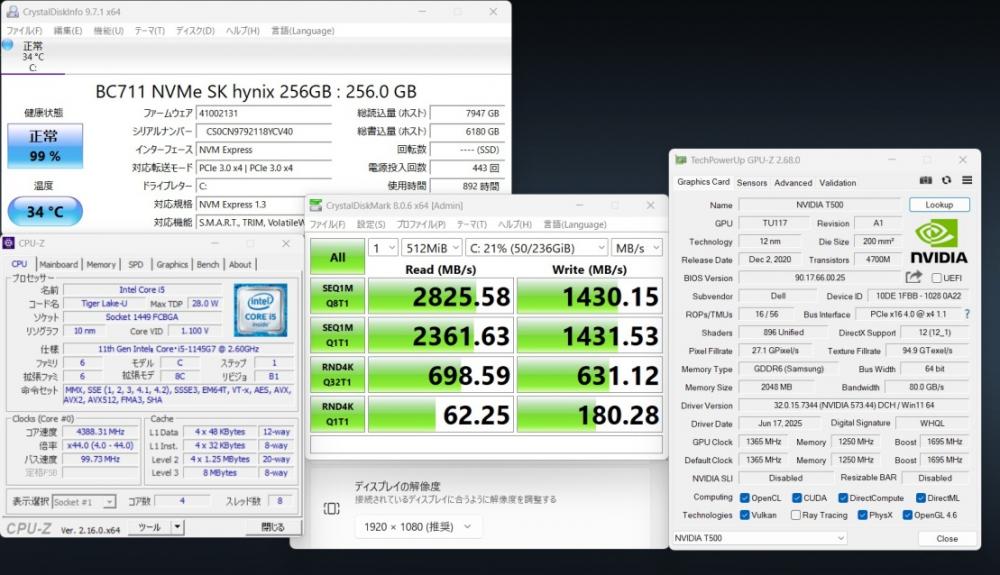The width and height of the screenshot is (1000, 575).
Task: Click the blue disk status circle icon
Action: [8, 45]
